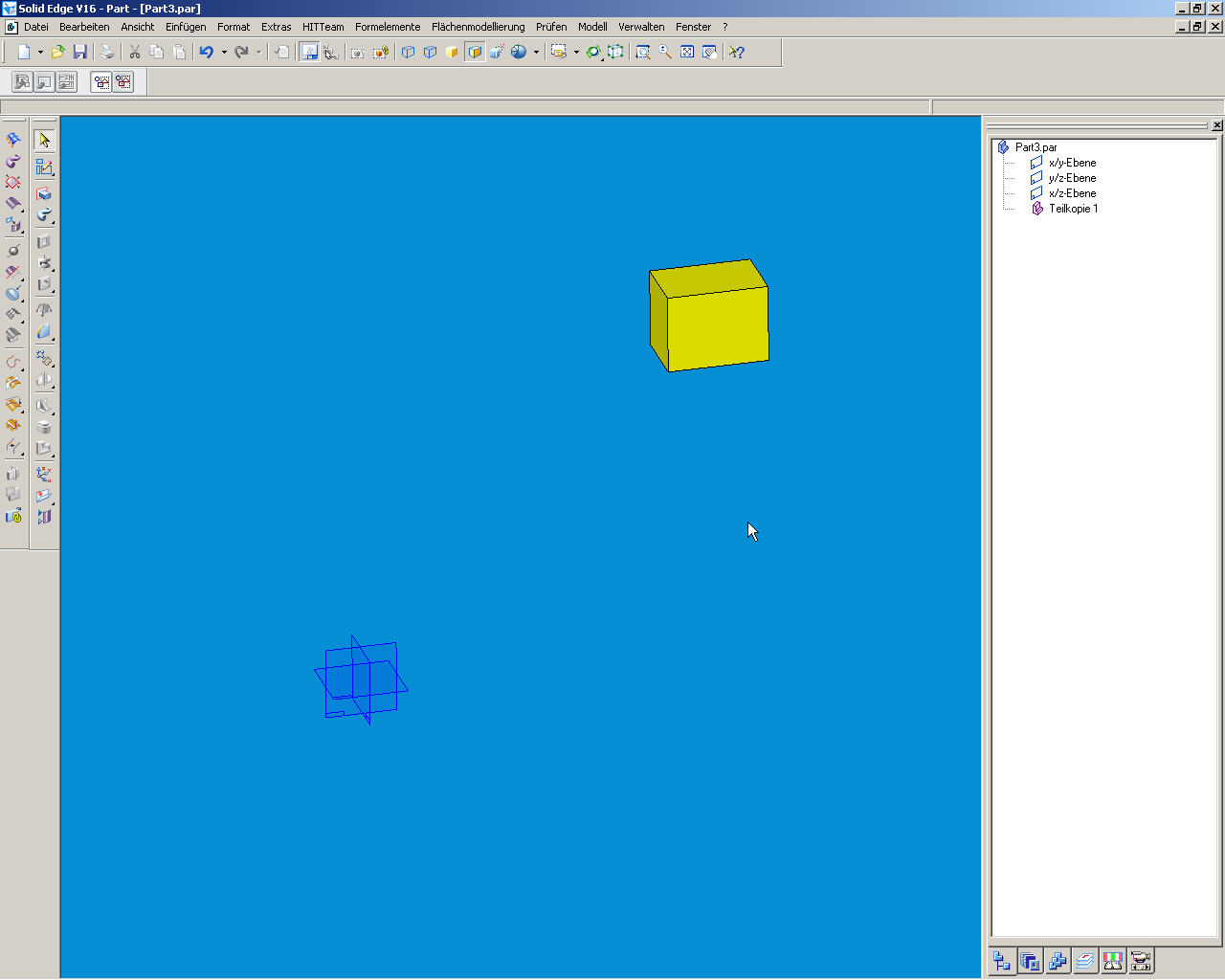The width and height of the screenshot is (1225, 980).
Task: Open the Playback camera tab in EdgeBar
Action: [1140, 961]
